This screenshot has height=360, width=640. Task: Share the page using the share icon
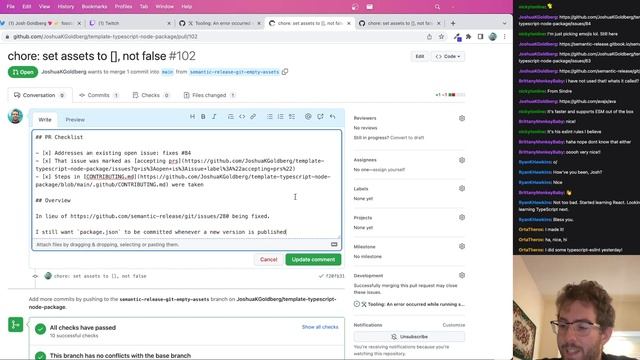(429, 37)
